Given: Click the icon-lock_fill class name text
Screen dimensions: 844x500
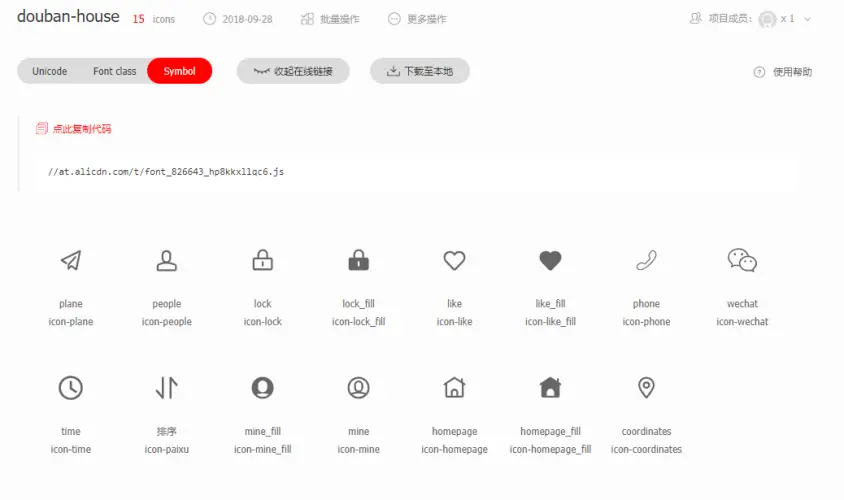Looking at the screenshot, I should point(358,321).
